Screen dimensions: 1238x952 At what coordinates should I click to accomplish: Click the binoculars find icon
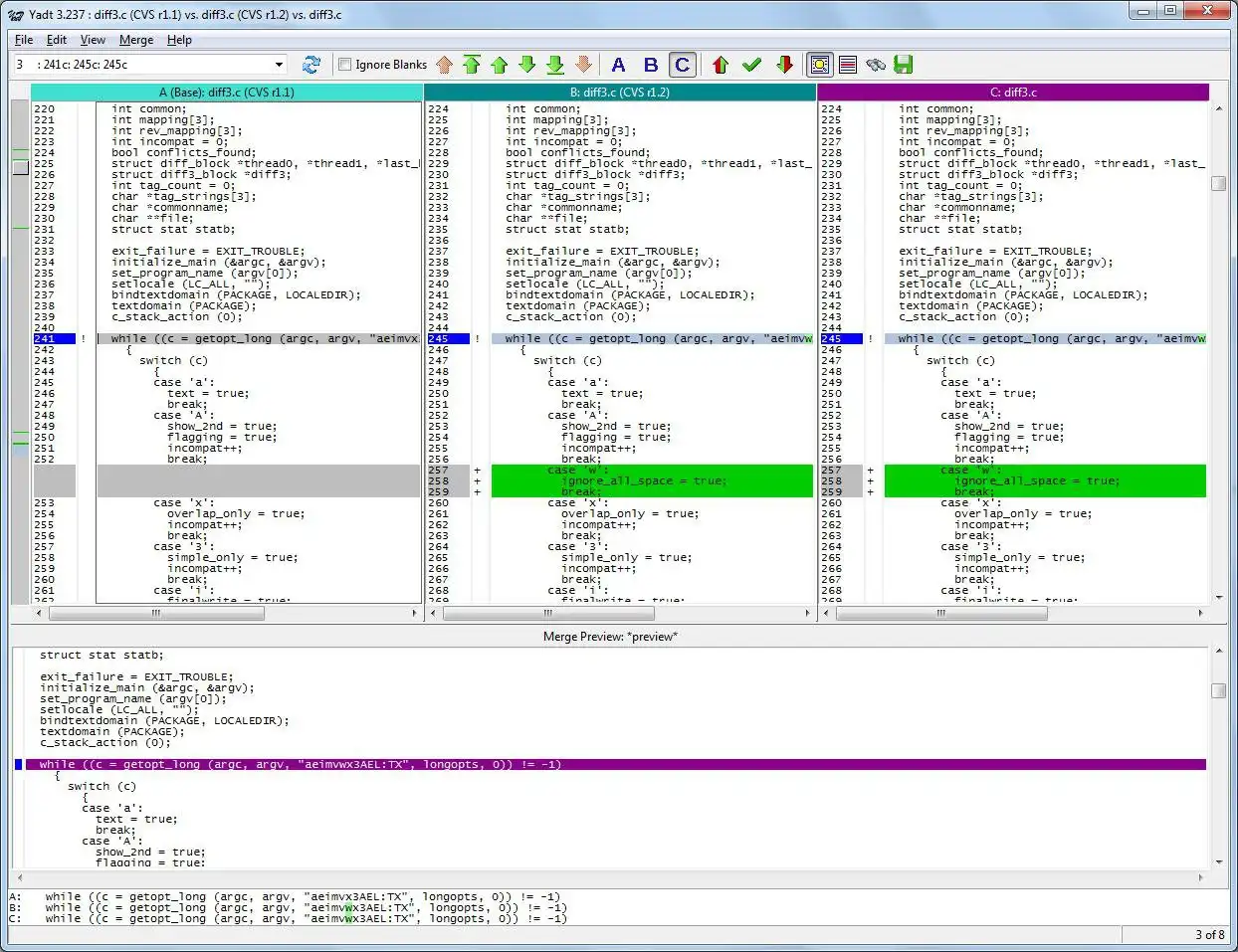pyautogui.click(x=876, y=65)
